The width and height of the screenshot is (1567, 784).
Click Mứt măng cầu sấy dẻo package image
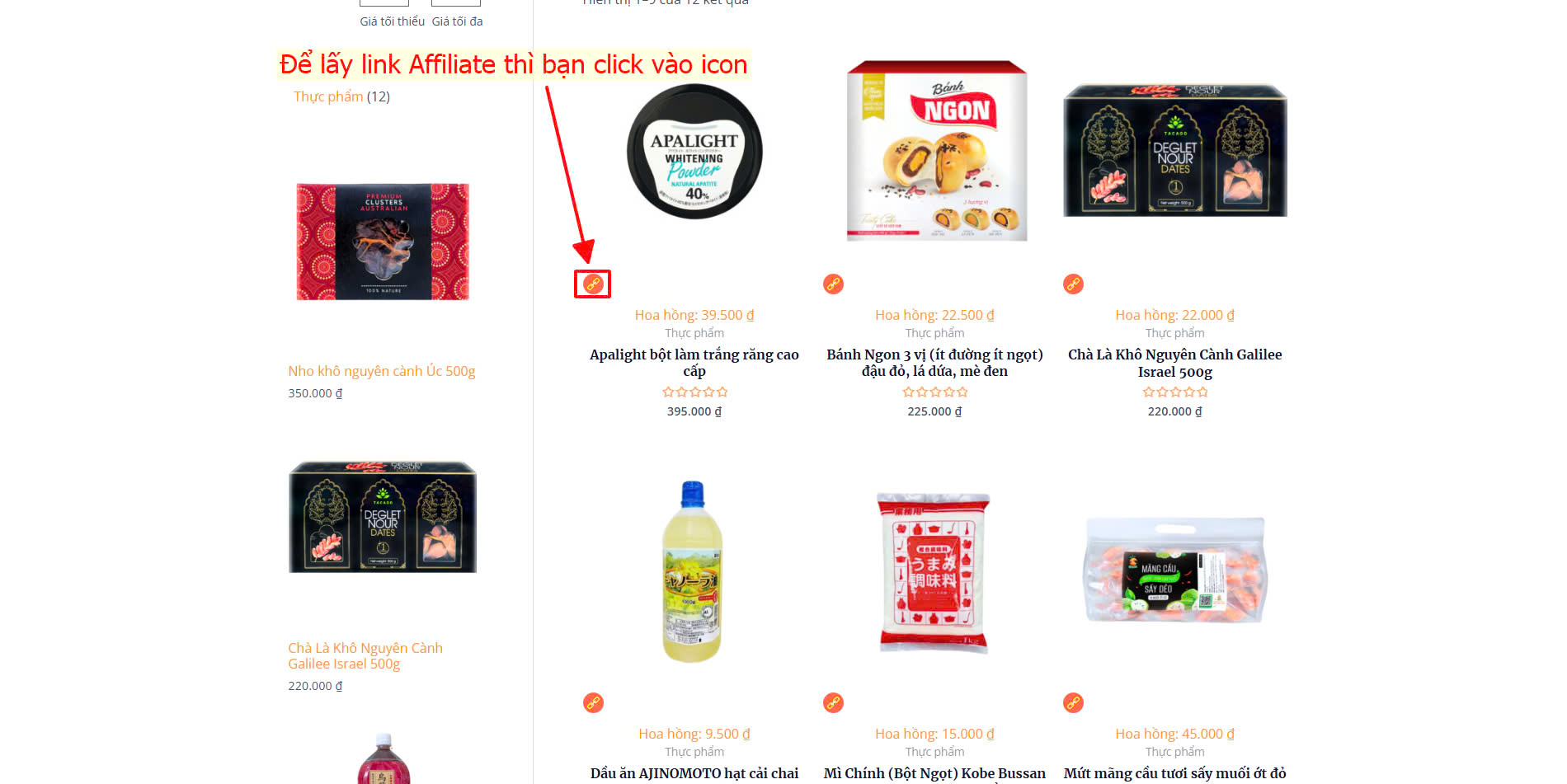(x=1175, y=570)
